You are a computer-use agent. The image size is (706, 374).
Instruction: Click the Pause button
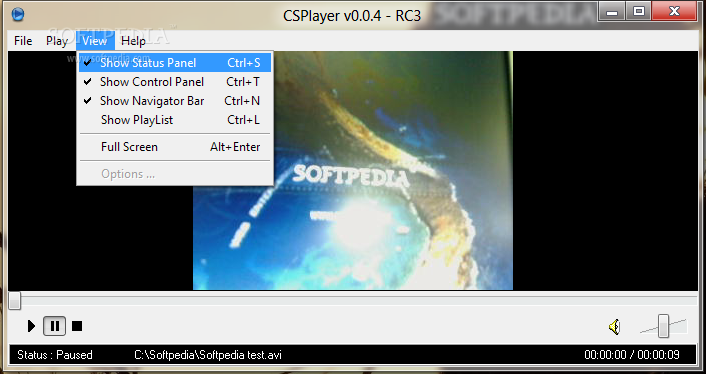[x=54, y=326]
